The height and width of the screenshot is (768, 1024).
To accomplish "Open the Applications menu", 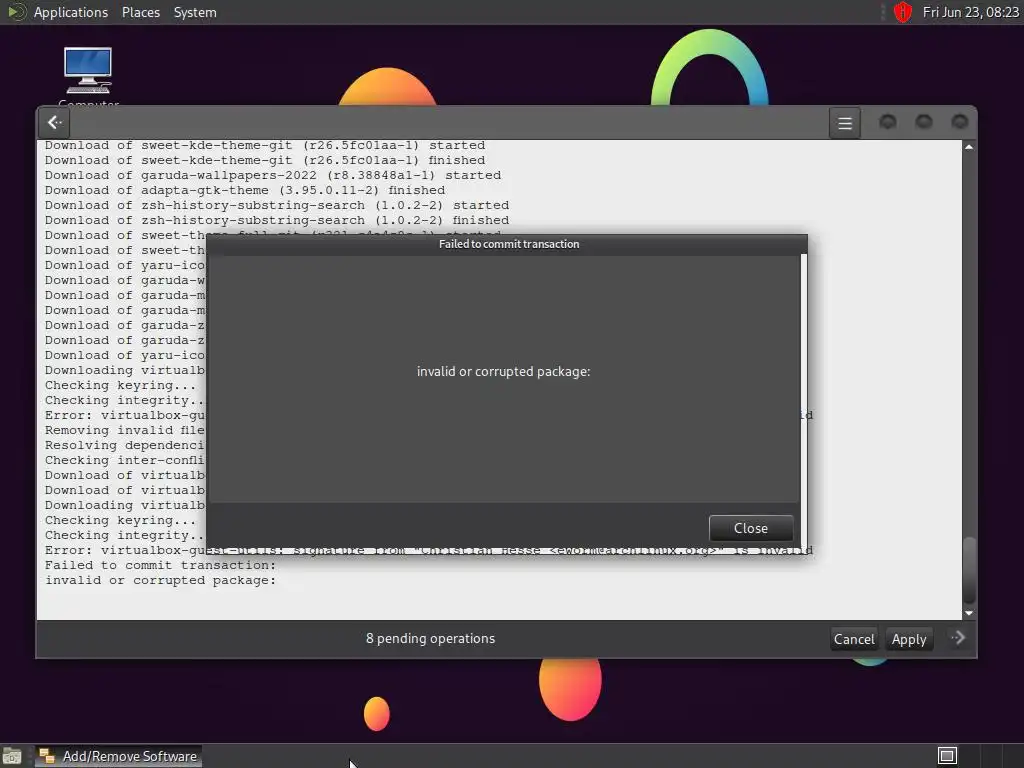I will [71, 12].
